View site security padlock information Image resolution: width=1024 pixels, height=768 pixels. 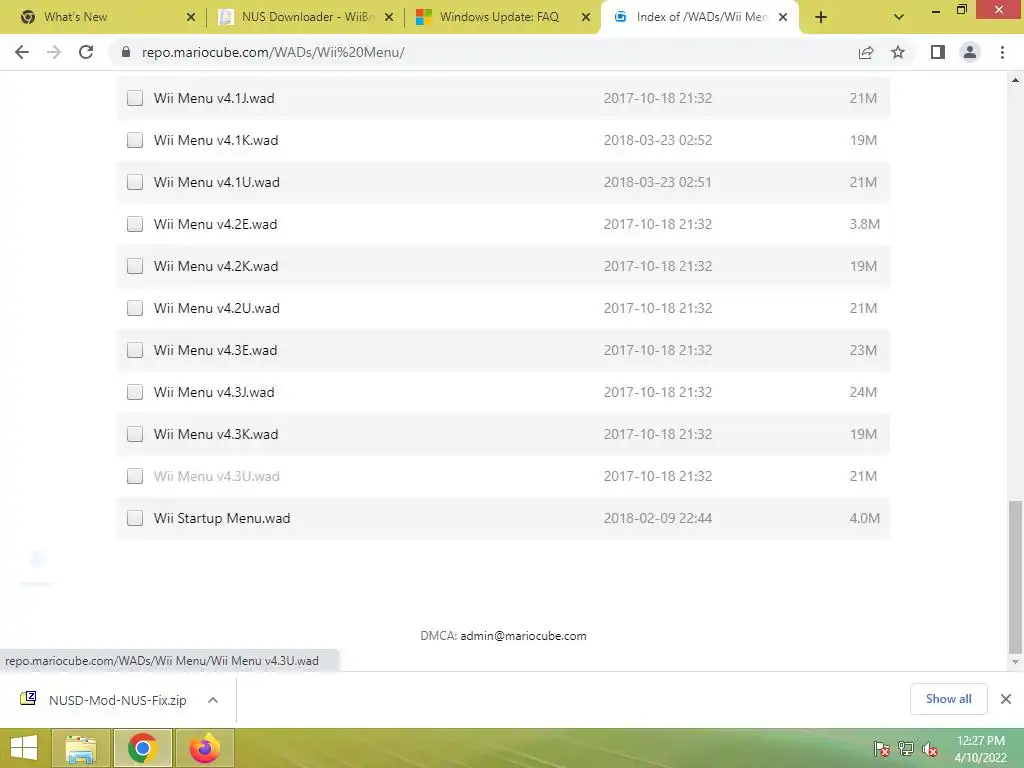pyautogui.click(x=126, y=52)
